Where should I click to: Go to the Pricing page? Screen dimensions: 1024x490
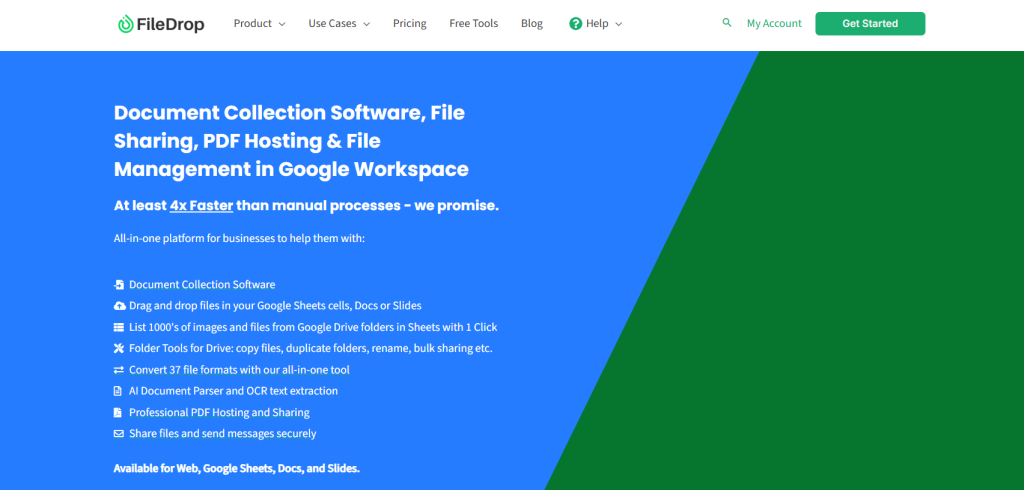(x=409, y=24)
